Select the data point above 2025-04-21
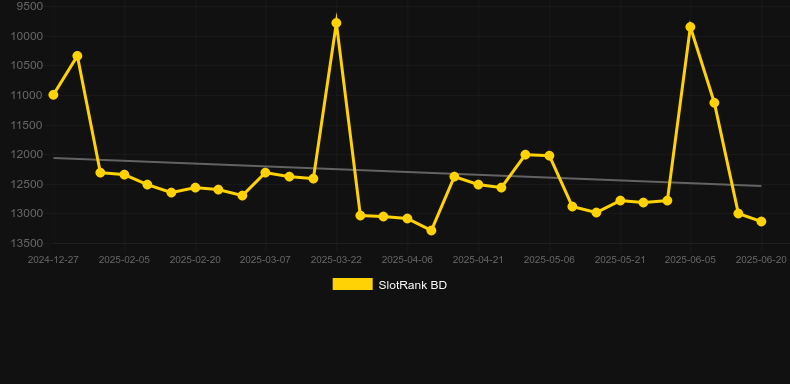Image resolution: width=790 pixels, height=384 pixels. point(478,184)
